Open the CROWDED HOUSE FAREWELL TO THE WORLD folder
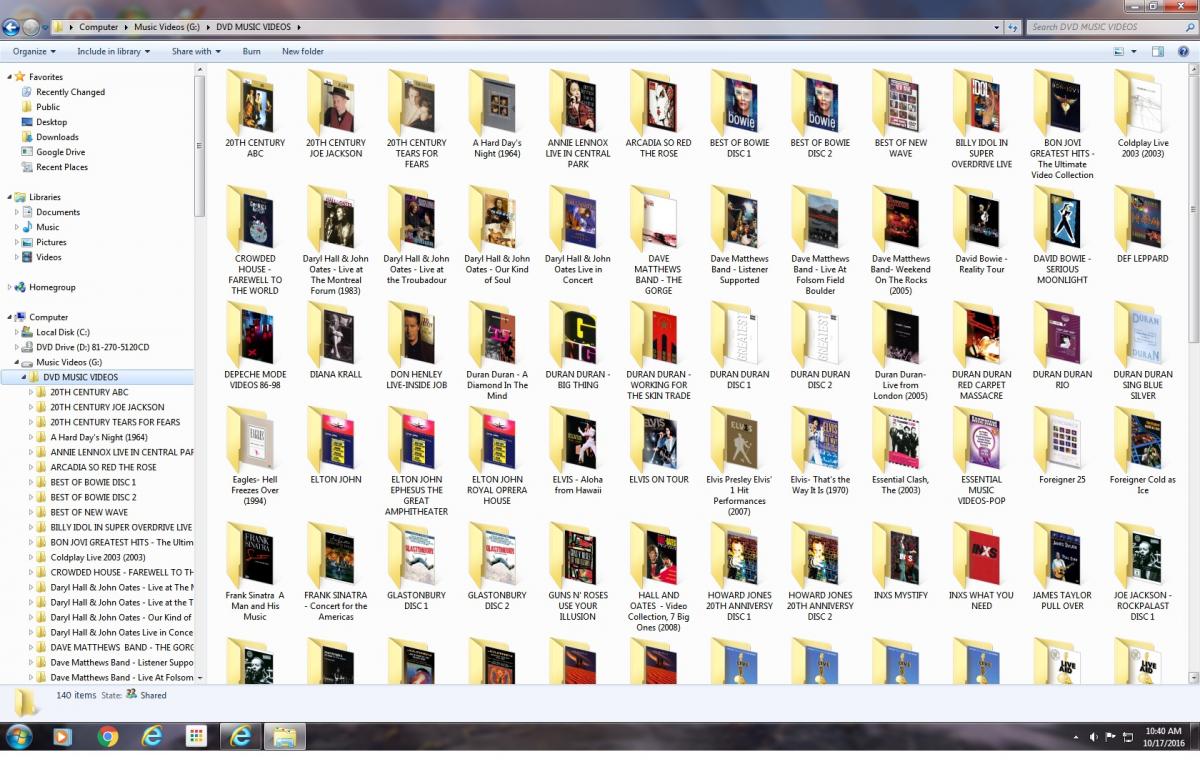Image resolution: width=1200 pixels, height=762 pixels. click(x=255, y=241)
